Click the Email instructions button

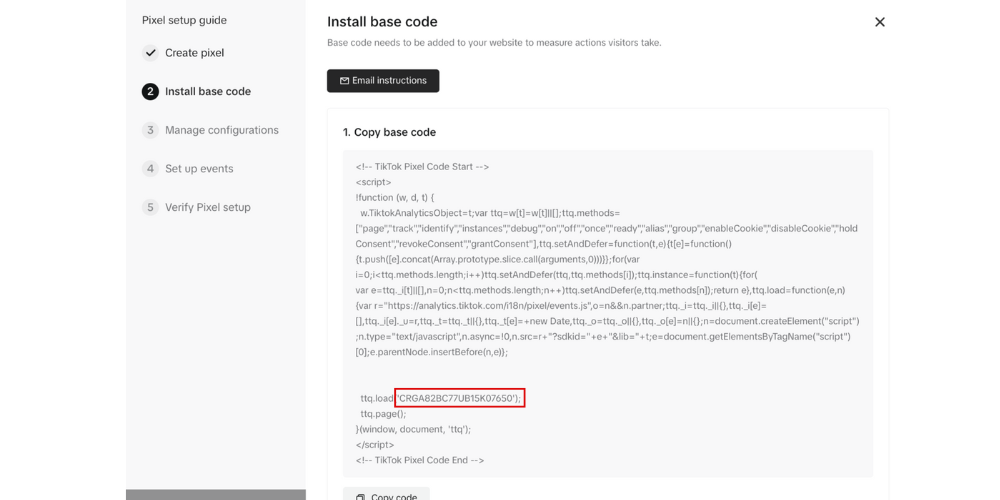[383, 81]
